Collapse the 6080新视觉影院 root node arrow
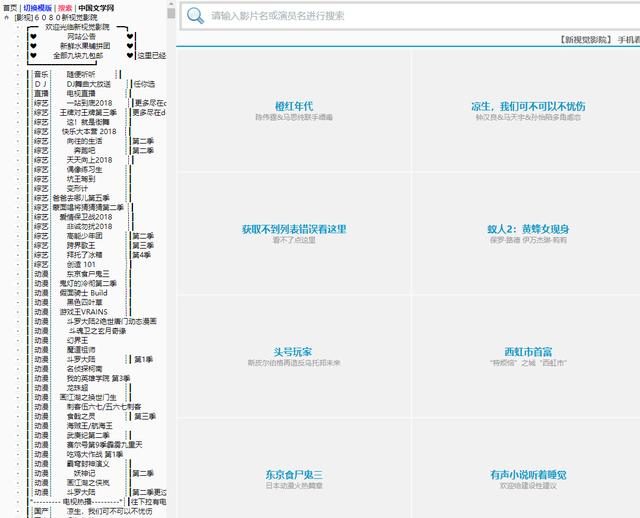The image size is (640, 518). pyautogui.click(x=7, y=18)
